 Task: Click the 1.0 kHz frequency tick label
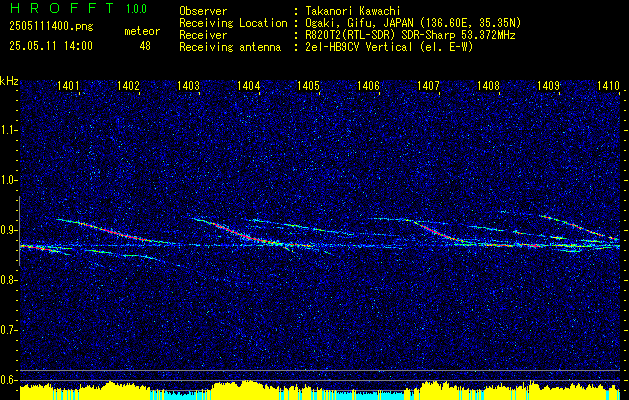pyautogui.click(x=7, y=181)
